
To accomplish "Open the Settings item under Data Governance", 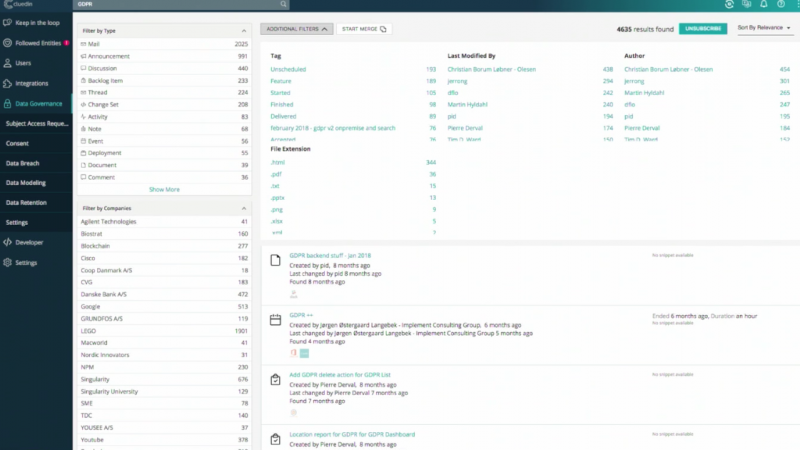I will coord(17,223).
